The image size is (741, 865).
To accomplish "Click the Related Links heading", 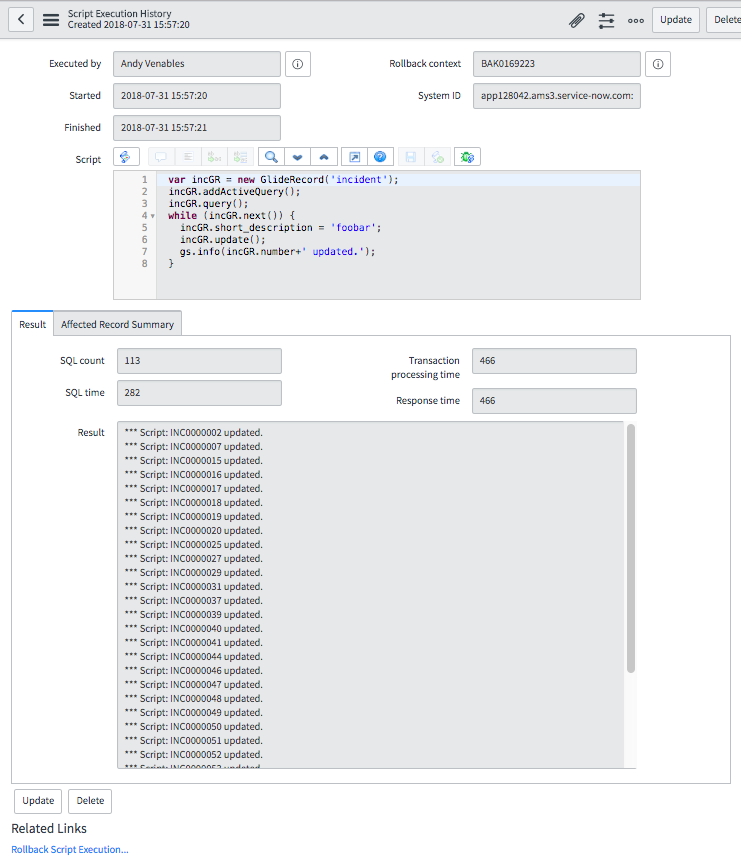I will pos(49,829).
